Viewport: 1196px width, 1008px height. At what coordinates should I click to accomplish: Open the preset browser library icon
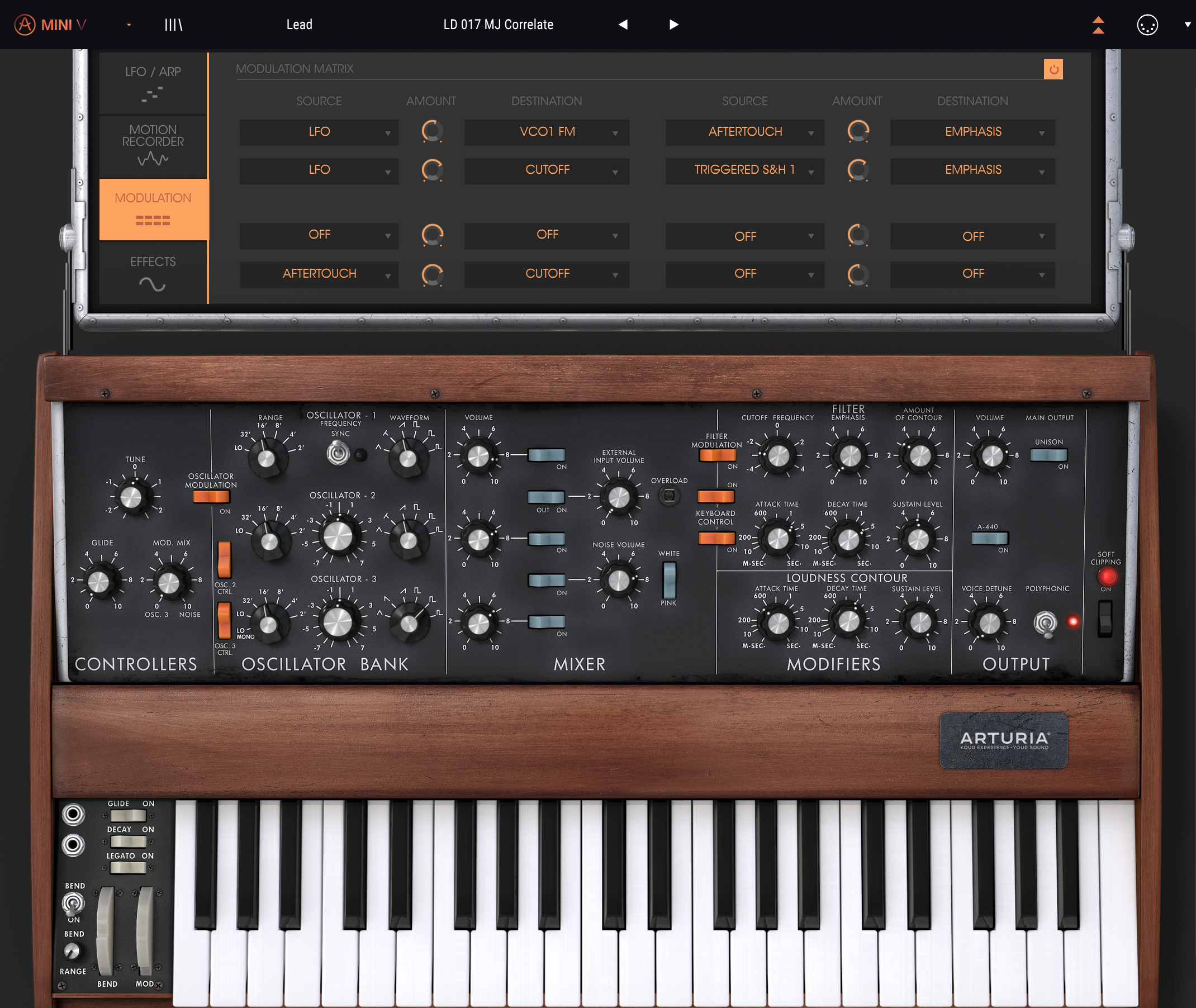[173, 25]
